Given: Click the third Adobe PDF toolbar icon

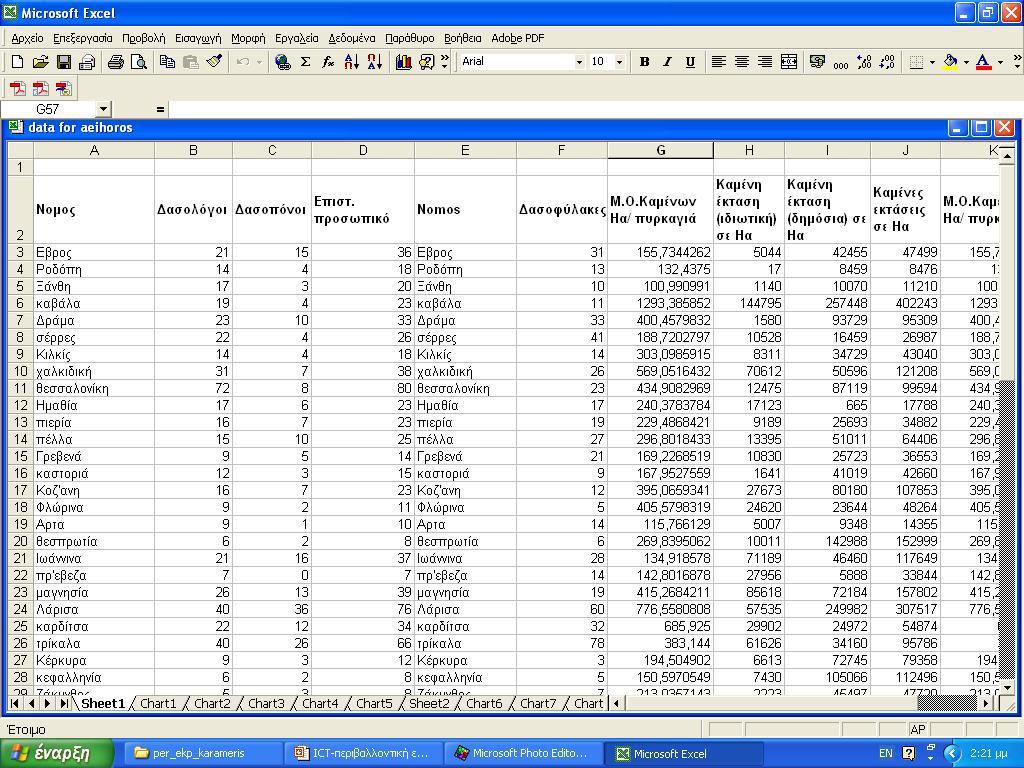Looking at the screenshot, I should [63, 88].
